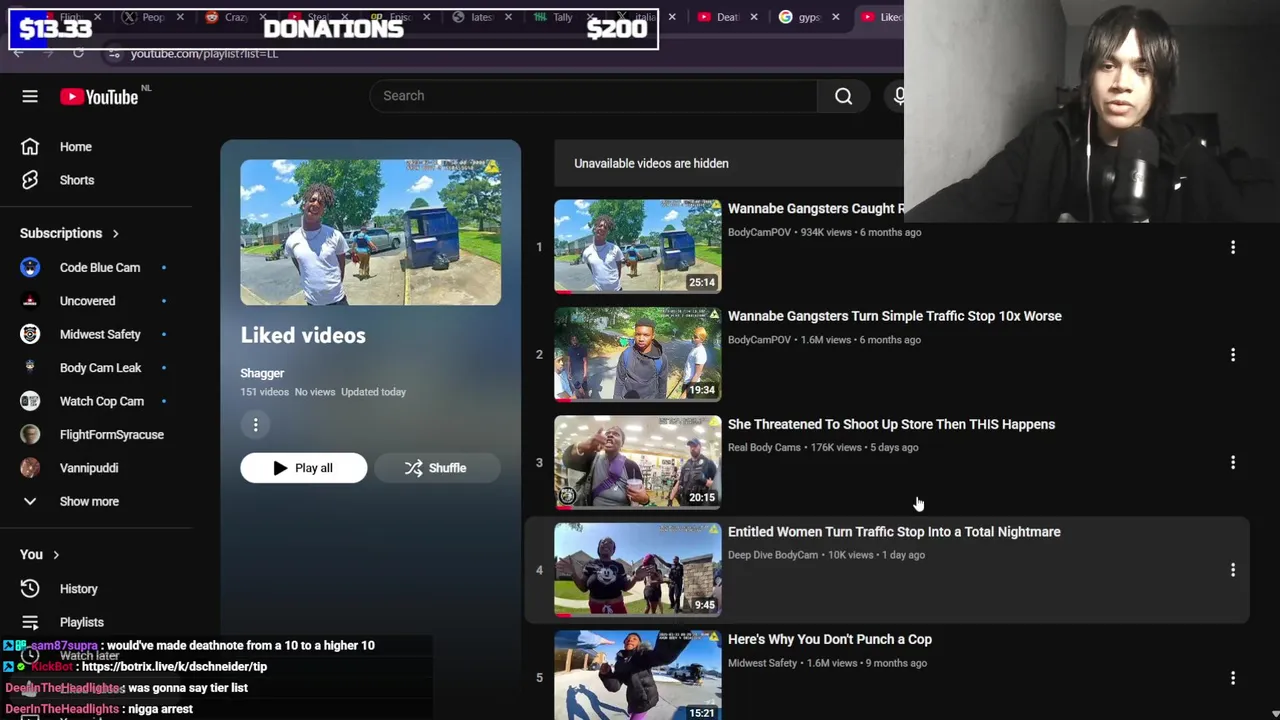Click the Shuffle button
The height and width of the screenshot is (720, 1280).
(x=437, y=468)
